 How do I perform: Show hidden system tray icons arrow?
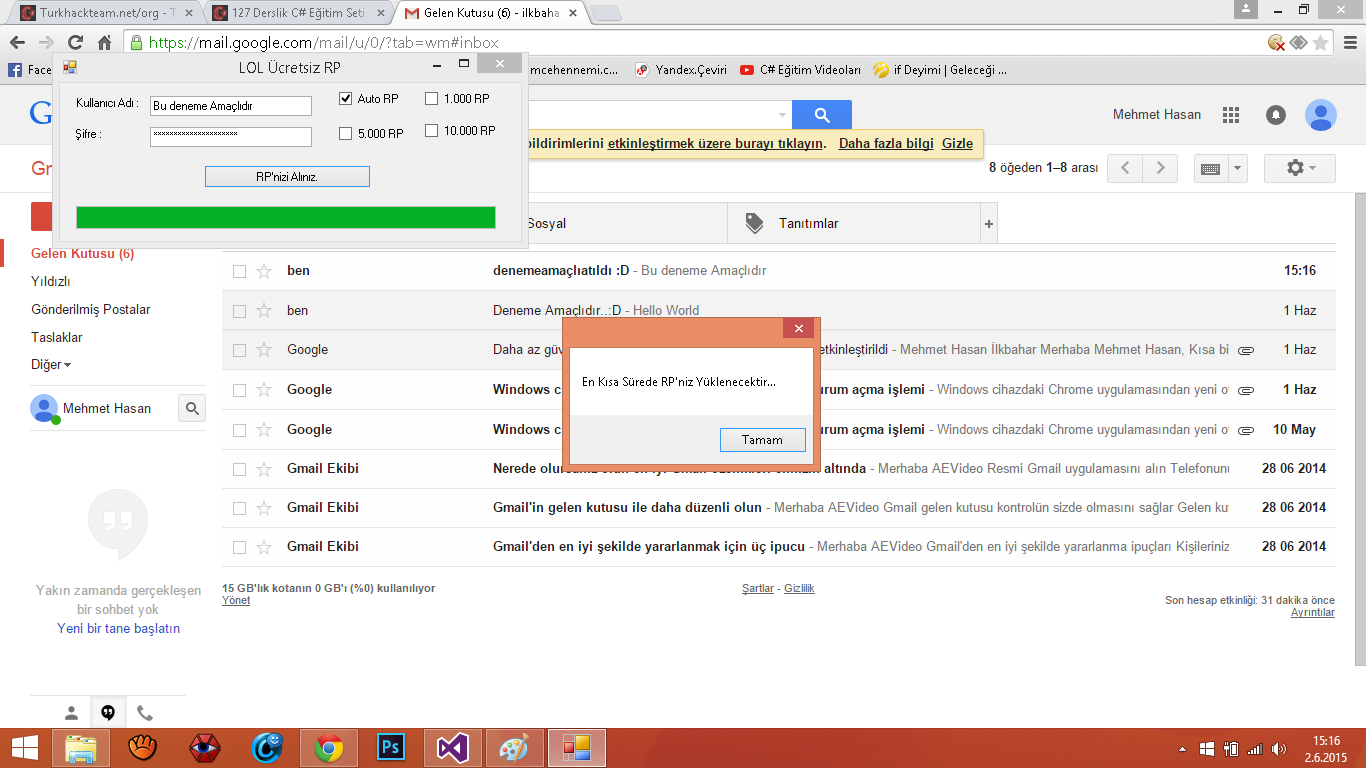pyautogui.click(x=1183, y=749)
